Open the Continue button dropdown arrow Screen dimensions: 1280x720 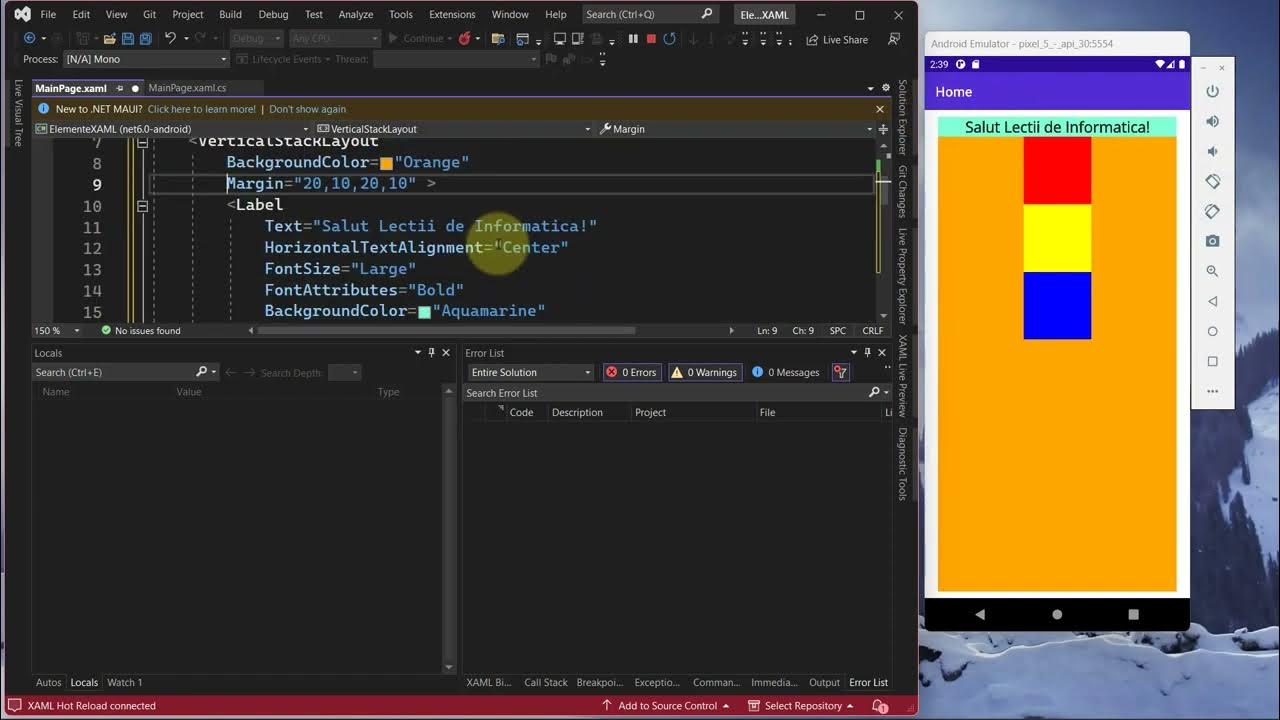tap(450, 39)
